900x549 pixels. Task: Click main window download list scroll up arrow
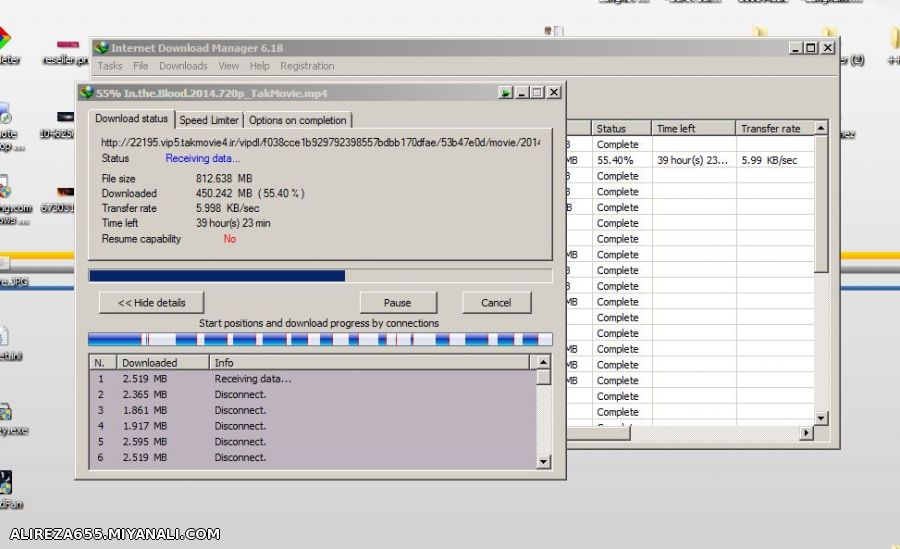click(821, 128)
